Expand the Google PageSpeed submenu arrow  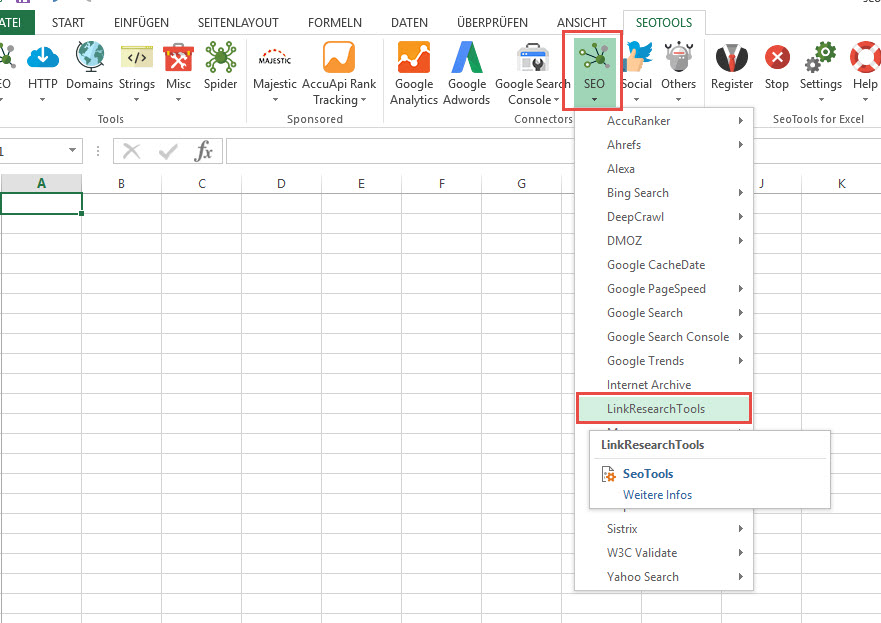pyautogui.click(x=741, y=289)
